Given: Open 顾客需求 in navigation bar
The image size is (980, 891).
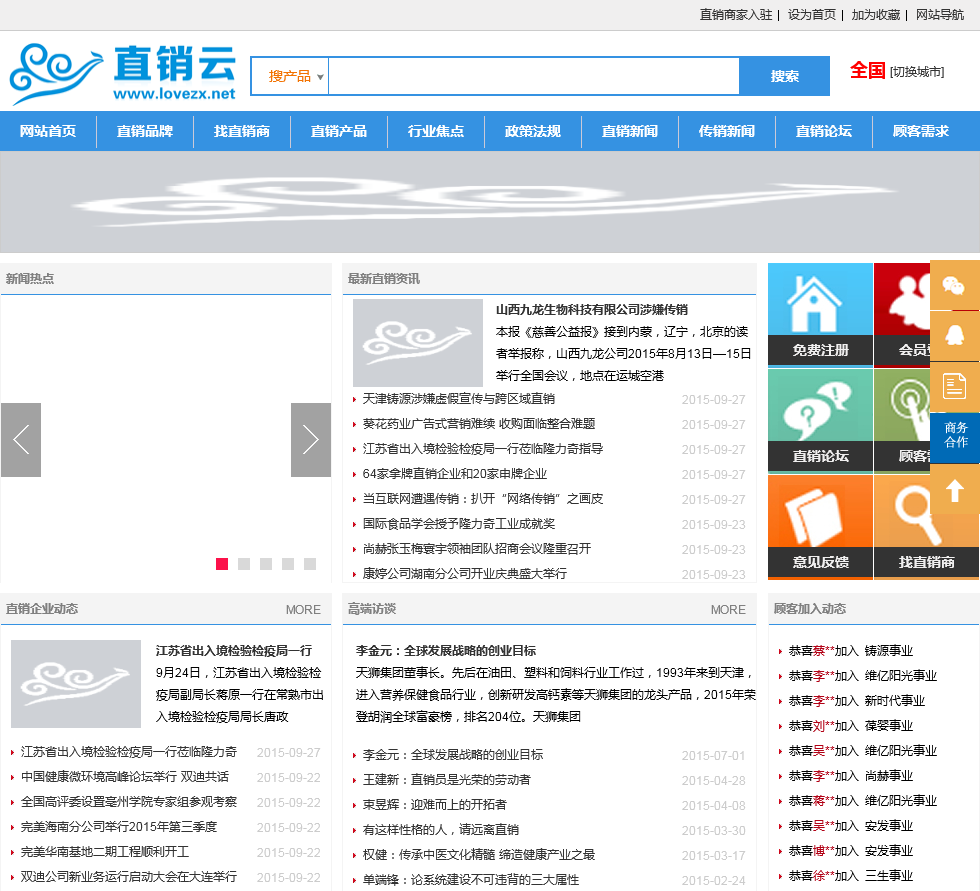Looking at the screenshot, I should 920,131.
